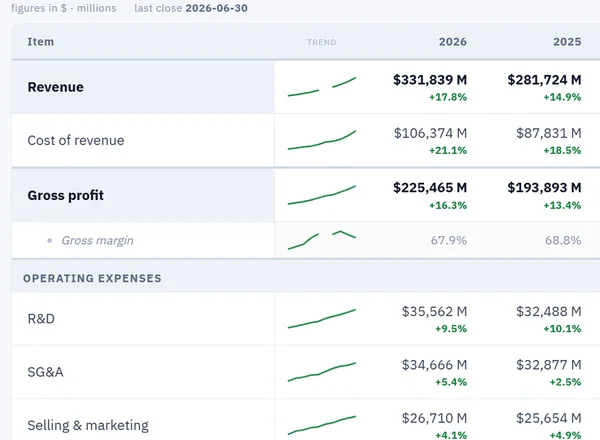Select the Cost of revenue row label
The width and height of the screenshot is (600, 440).
(76, 140)
